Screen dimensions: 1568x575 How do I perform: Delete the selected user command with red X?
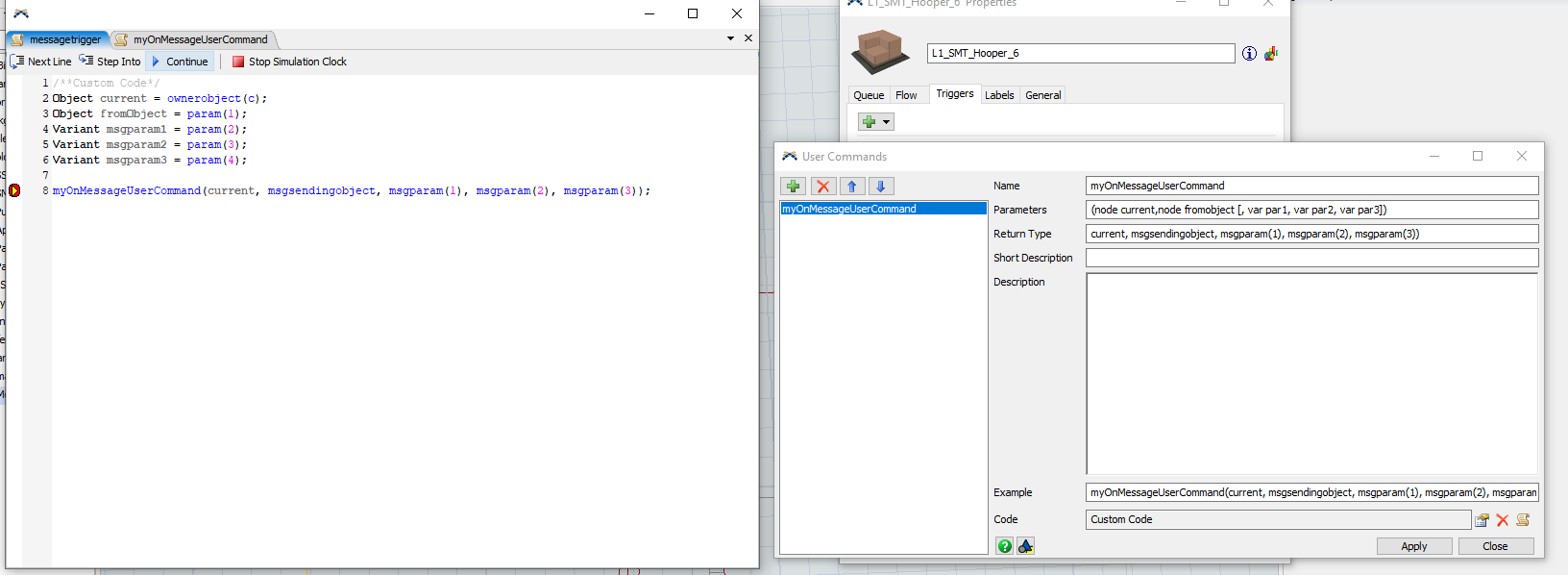(x=822, y=187)
